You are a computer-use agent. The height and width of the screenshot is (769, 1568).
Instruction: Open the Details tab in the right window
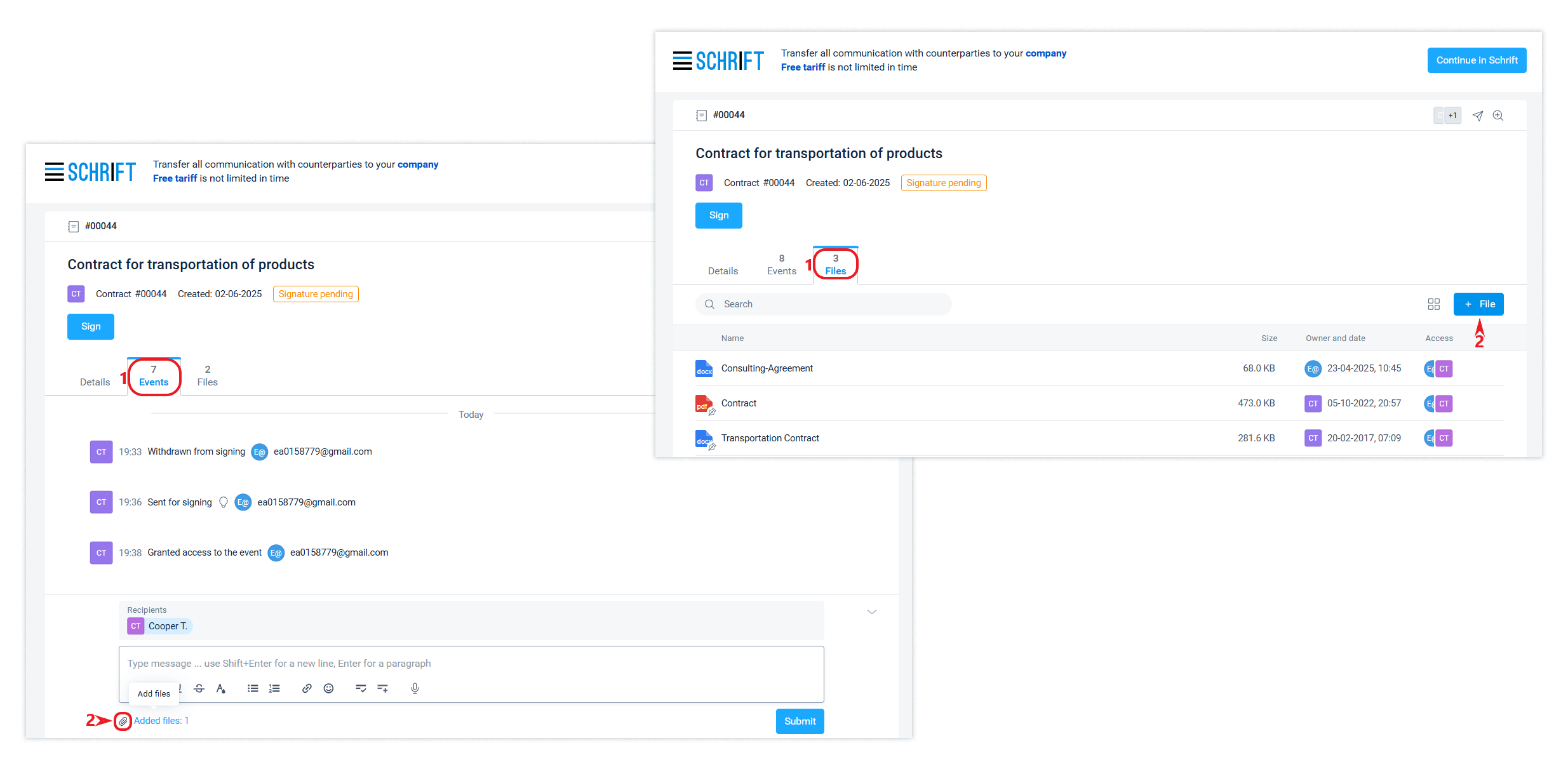pyautogui.click(x=723, y=271)
